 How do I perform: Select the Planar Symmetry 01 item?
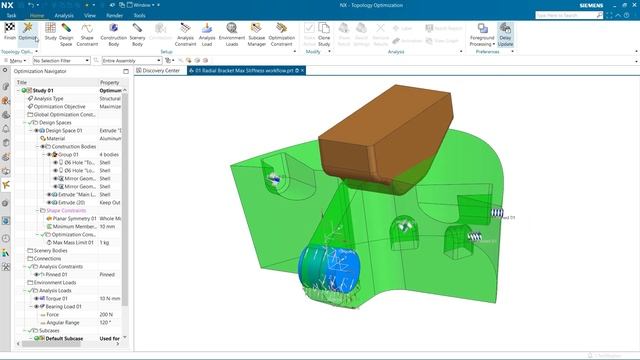(x=71, y=218)
